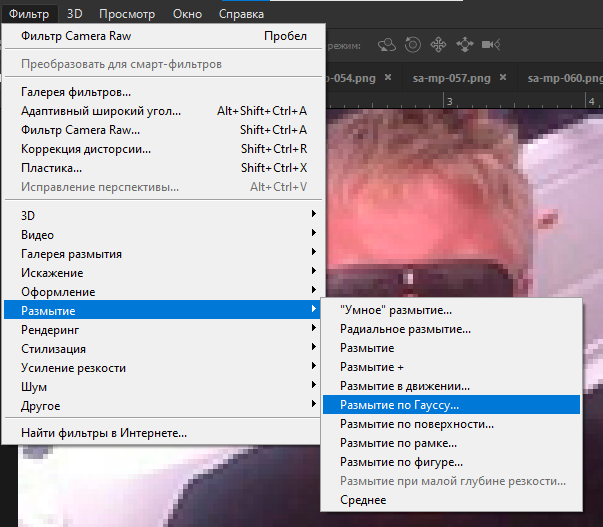Select the 3D camera zoom icon

coord(490,44)
